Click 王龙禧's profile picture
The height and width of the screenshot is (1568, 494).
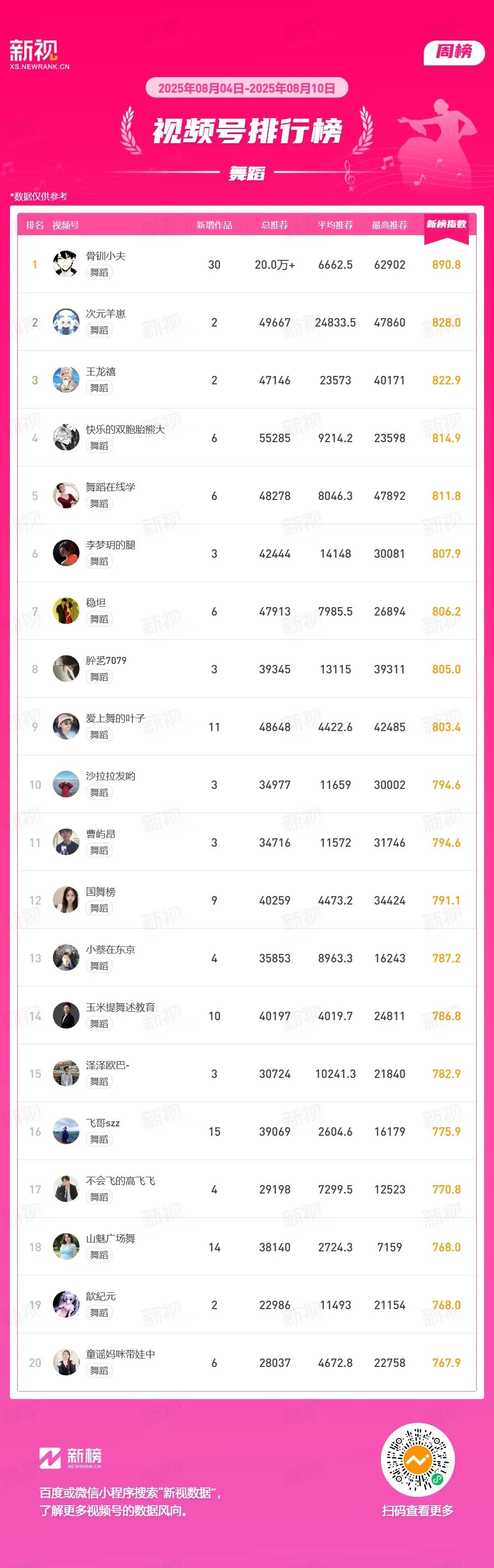pos(66,379)
